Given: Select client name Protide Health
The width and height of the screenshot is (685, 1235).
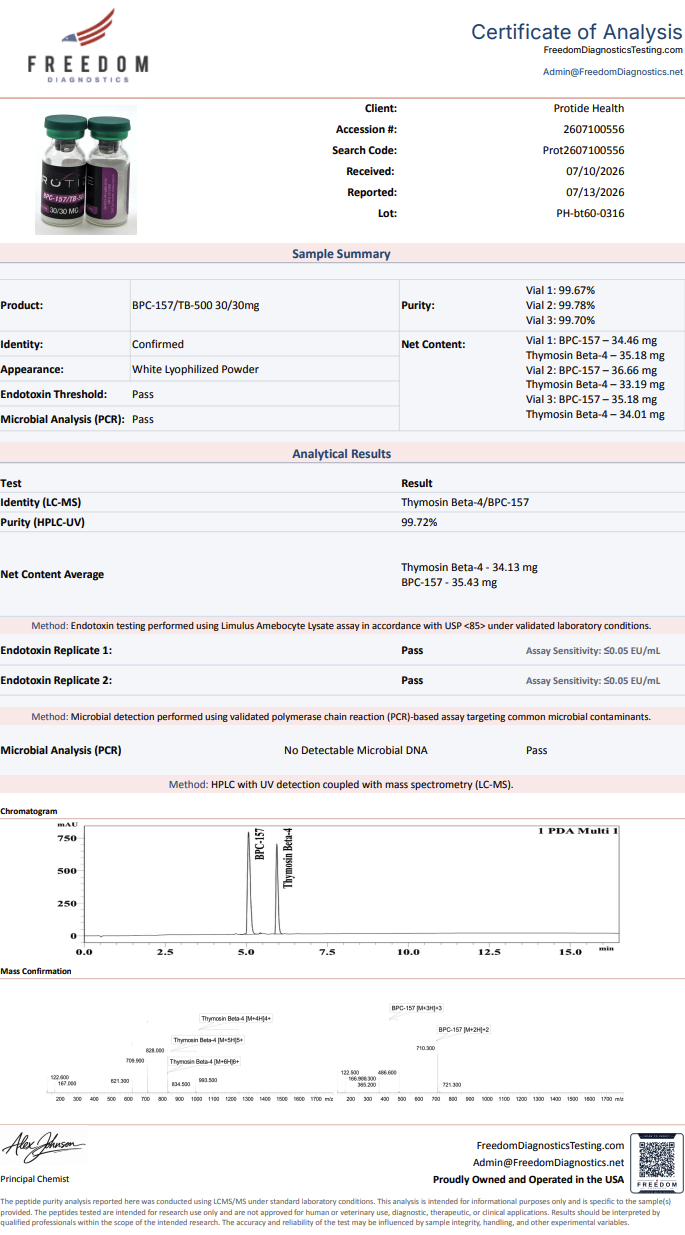Looking at the screenshot, I should [x=589, y=108].
